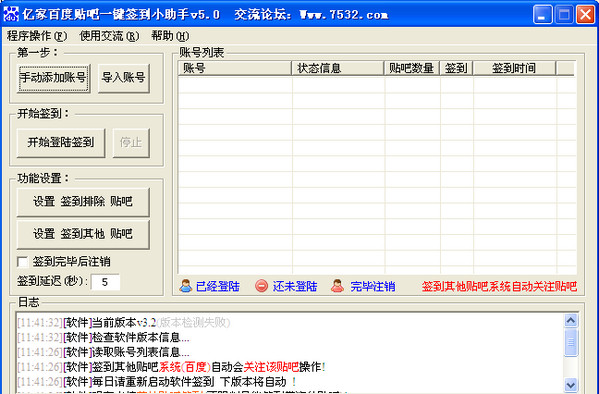Open the 使用交流(R) menu

tap(109, 36)
